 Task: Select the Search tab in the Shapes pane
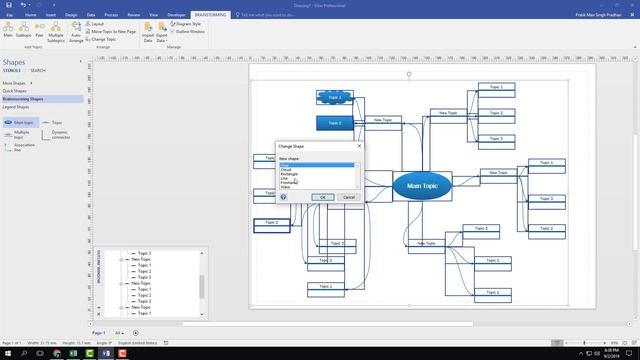[38, 71]
